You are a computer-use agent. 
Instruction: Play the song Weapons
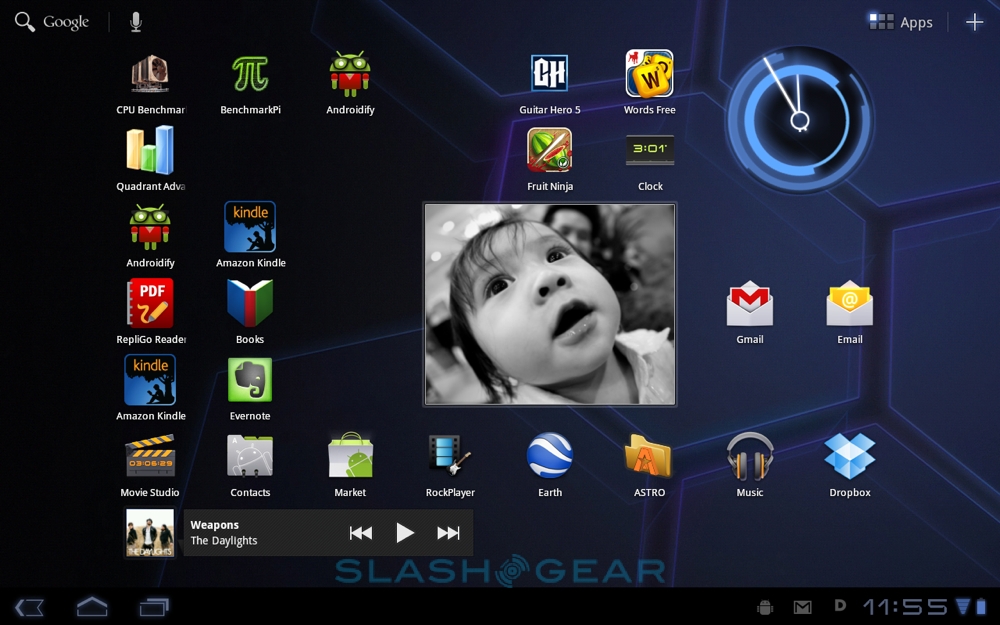coord(404,533)
